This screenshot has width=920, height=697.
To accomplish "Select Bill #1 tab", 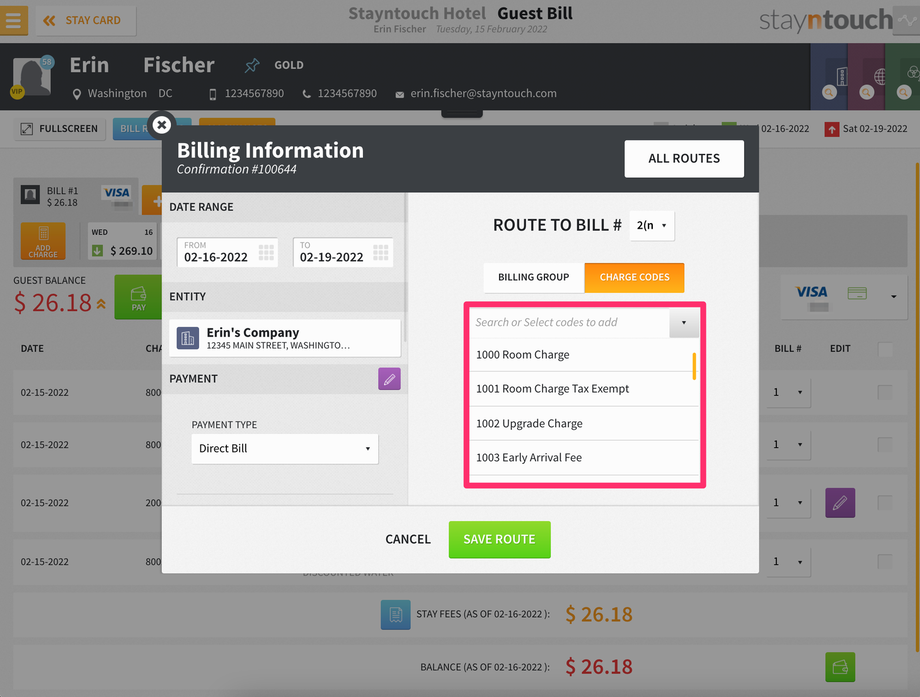I will [x=75, y=197].
